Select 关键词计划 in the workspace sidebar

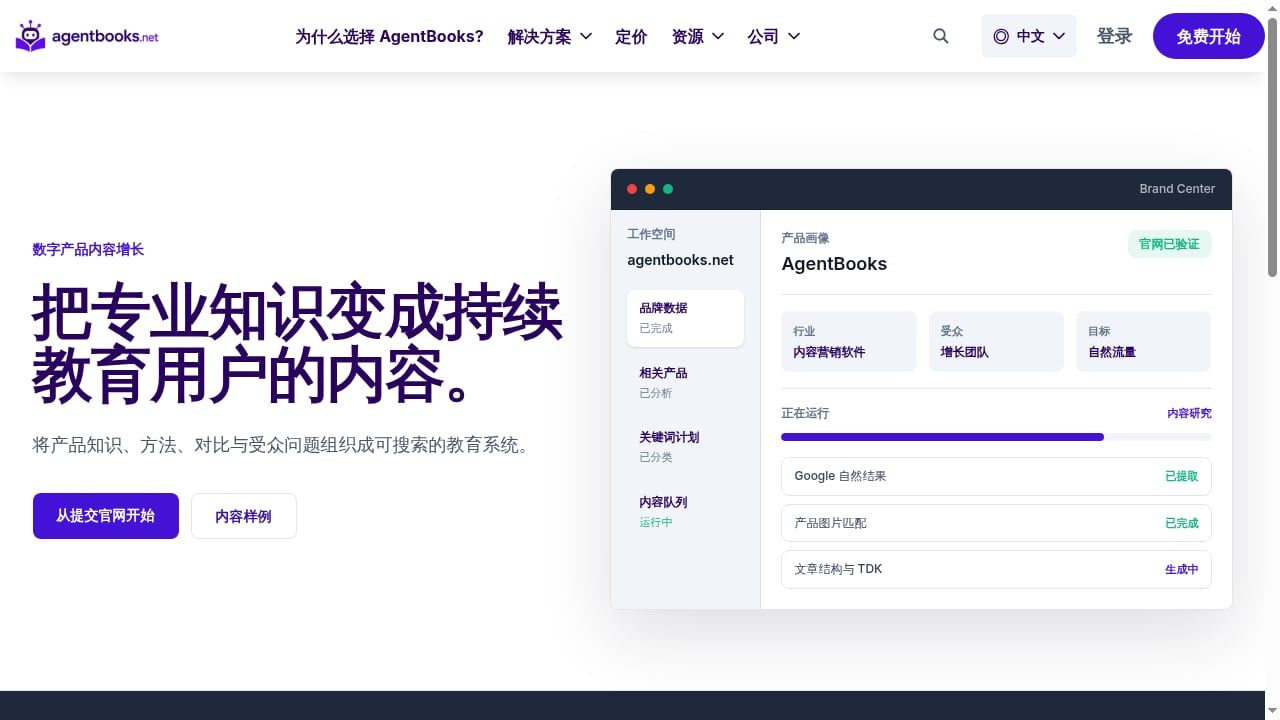[685, 447]
